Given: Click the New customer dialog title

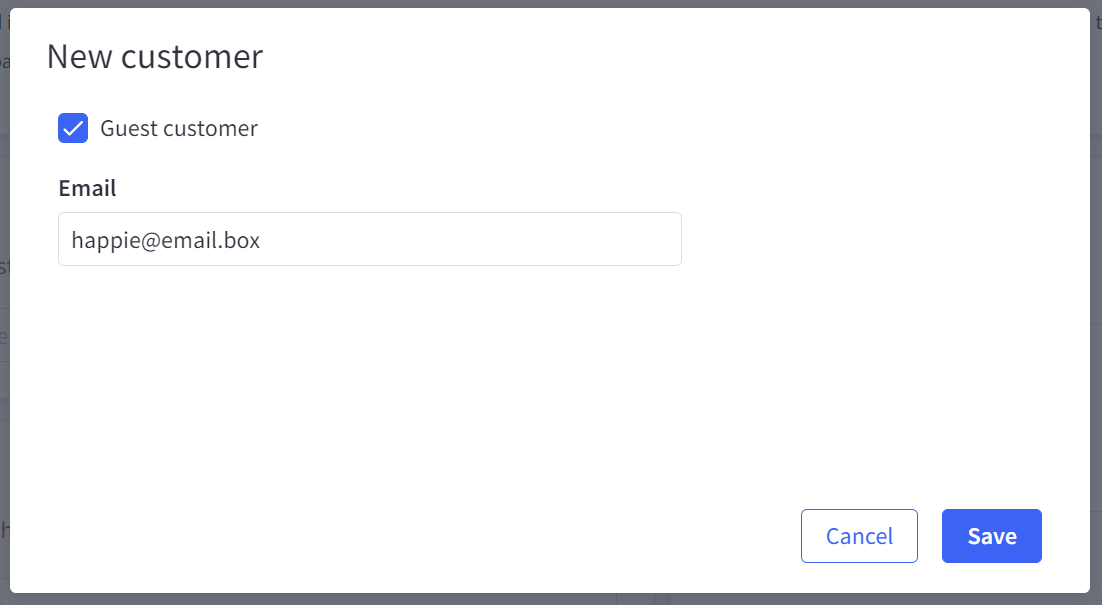Looking at the screenshot, I should tap(155, 57).
